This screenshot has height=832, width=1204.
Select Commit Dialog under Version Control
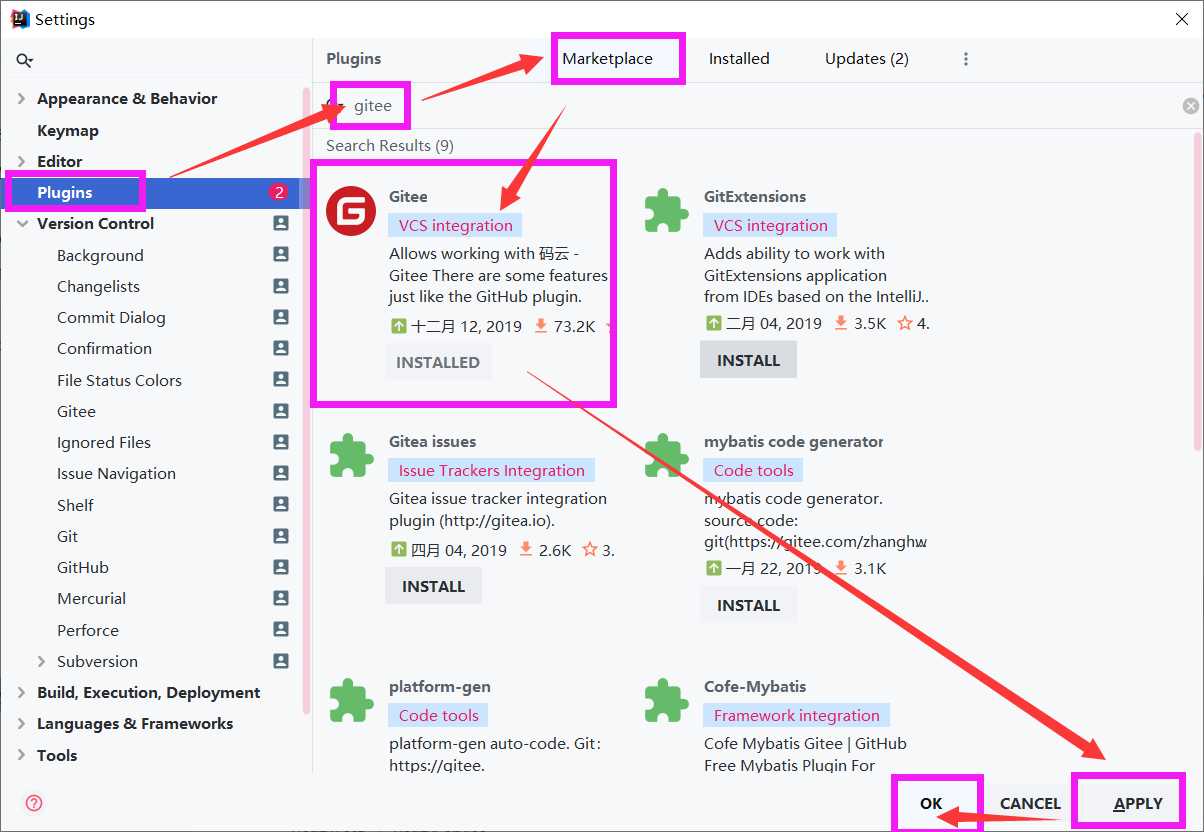point(111,317)
